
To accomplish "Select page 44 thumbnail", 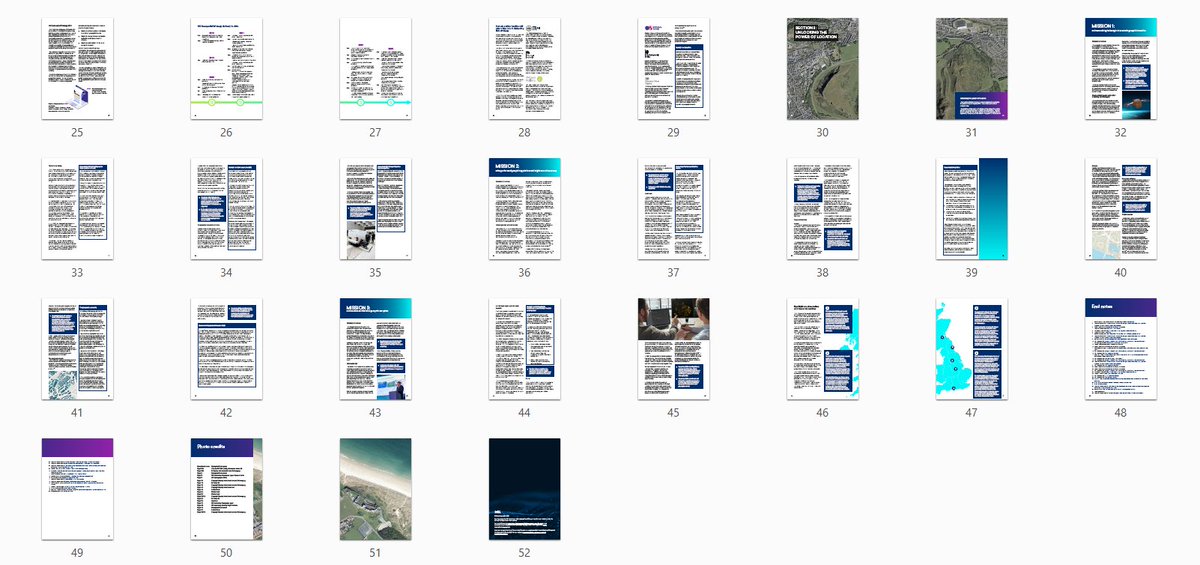I will [x=525, y=349].
